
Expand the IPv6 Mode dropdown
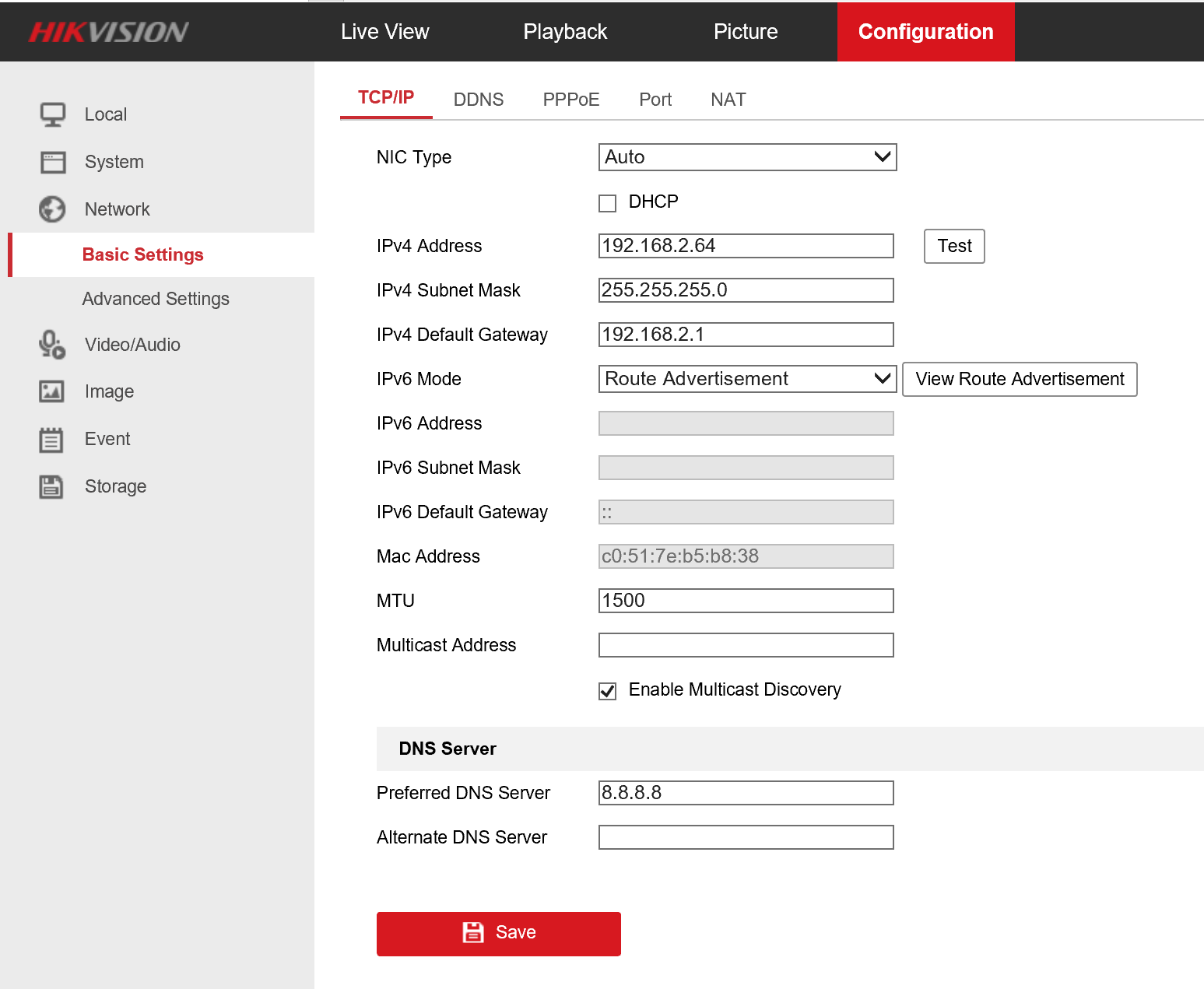pos(747,379)
